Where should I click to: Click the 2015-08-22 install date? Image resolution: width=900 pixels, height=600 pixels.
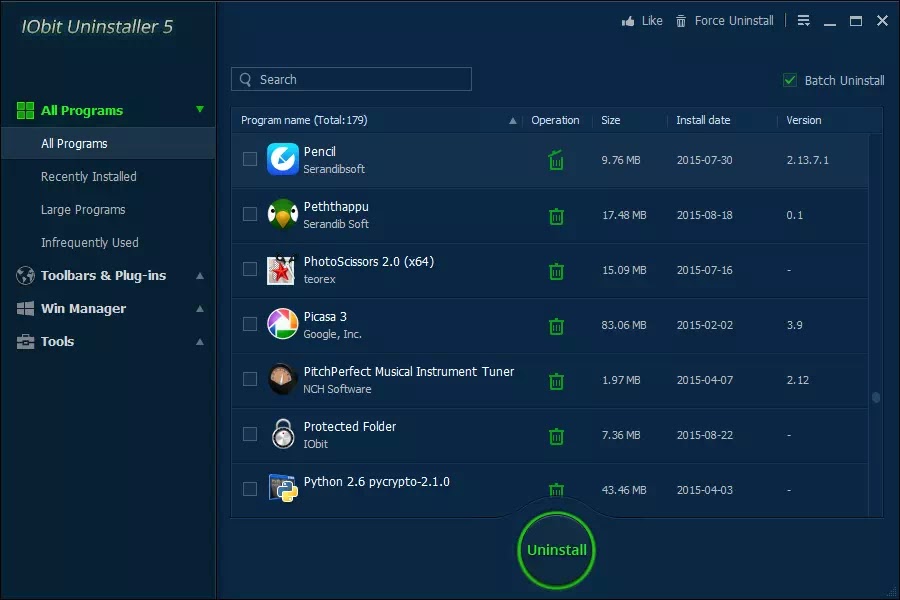click(705, 435)
